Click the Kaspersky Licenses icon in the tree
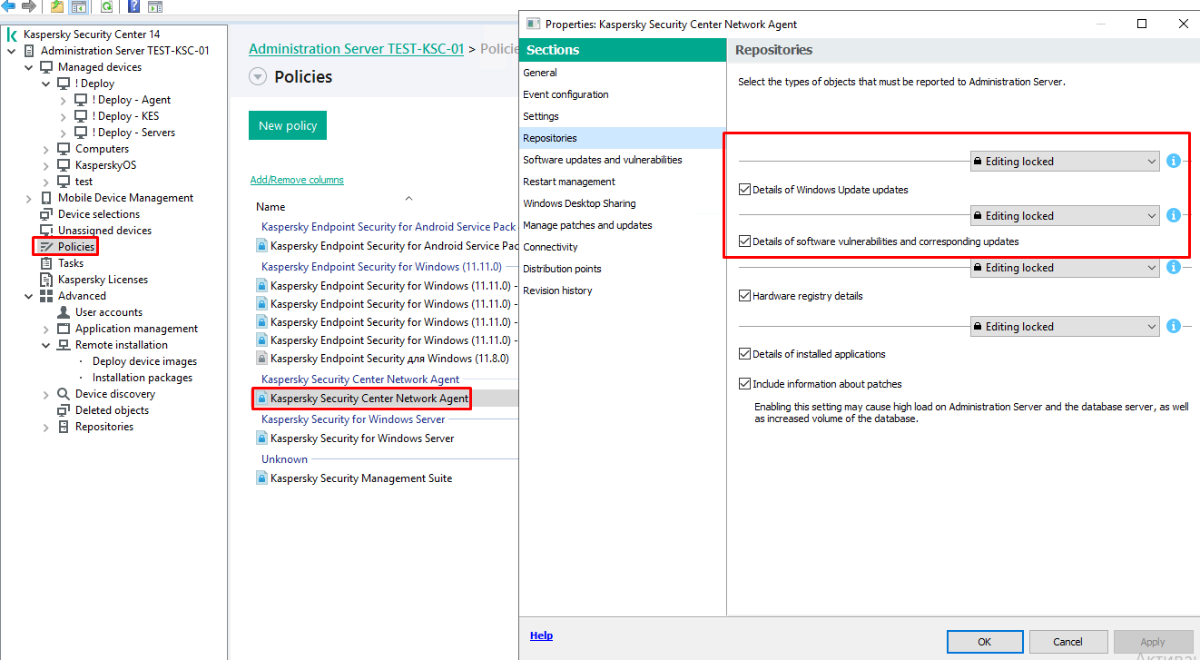The width and height of the screenshot is (1200, 660). pos(47,280)
